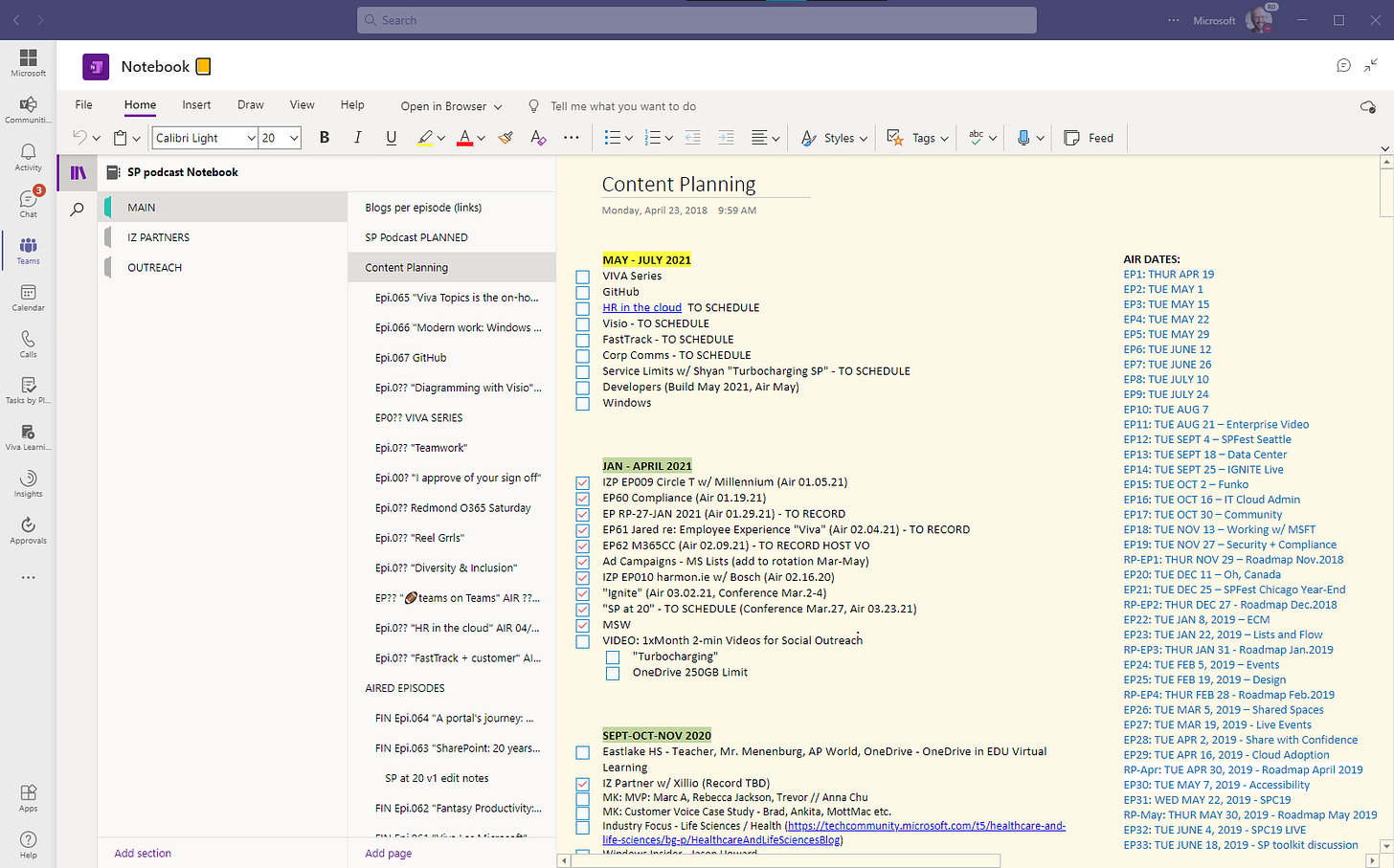Open the HR in the cloud link
1394x868 pixels.
[641, 308]
